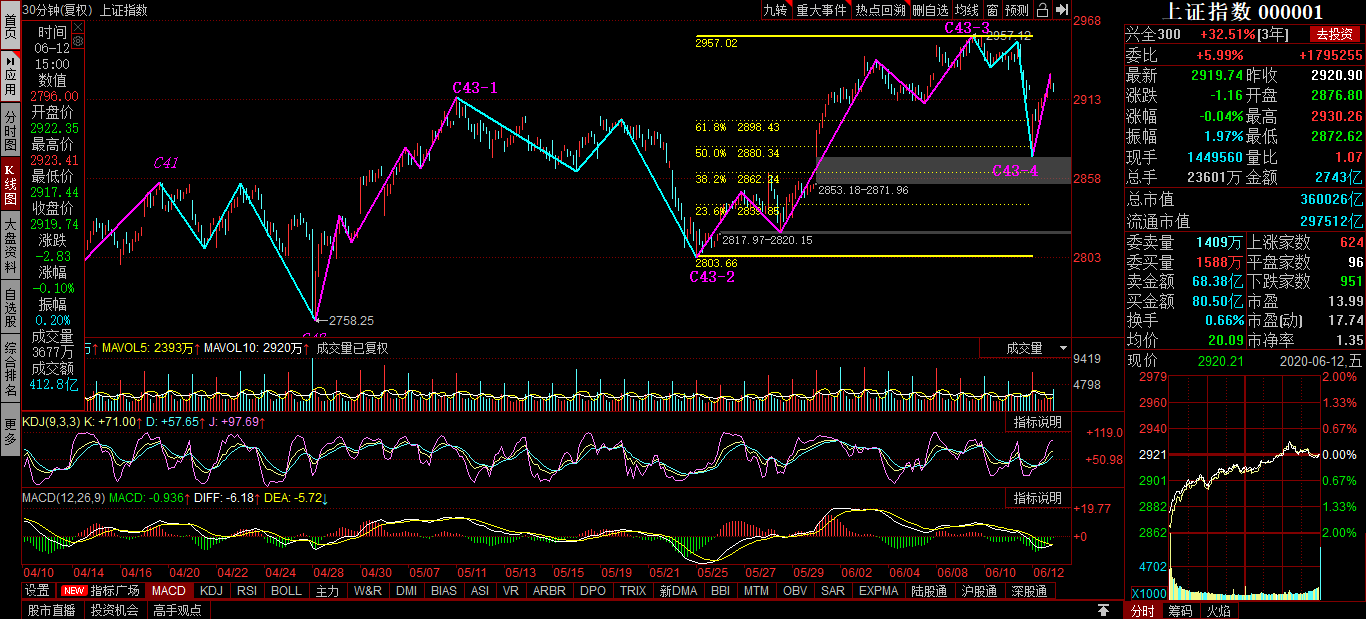Click the 窗 window layout tool
Screen dimensions: 1366x619
pyautogui.click(x=991, y=10)
